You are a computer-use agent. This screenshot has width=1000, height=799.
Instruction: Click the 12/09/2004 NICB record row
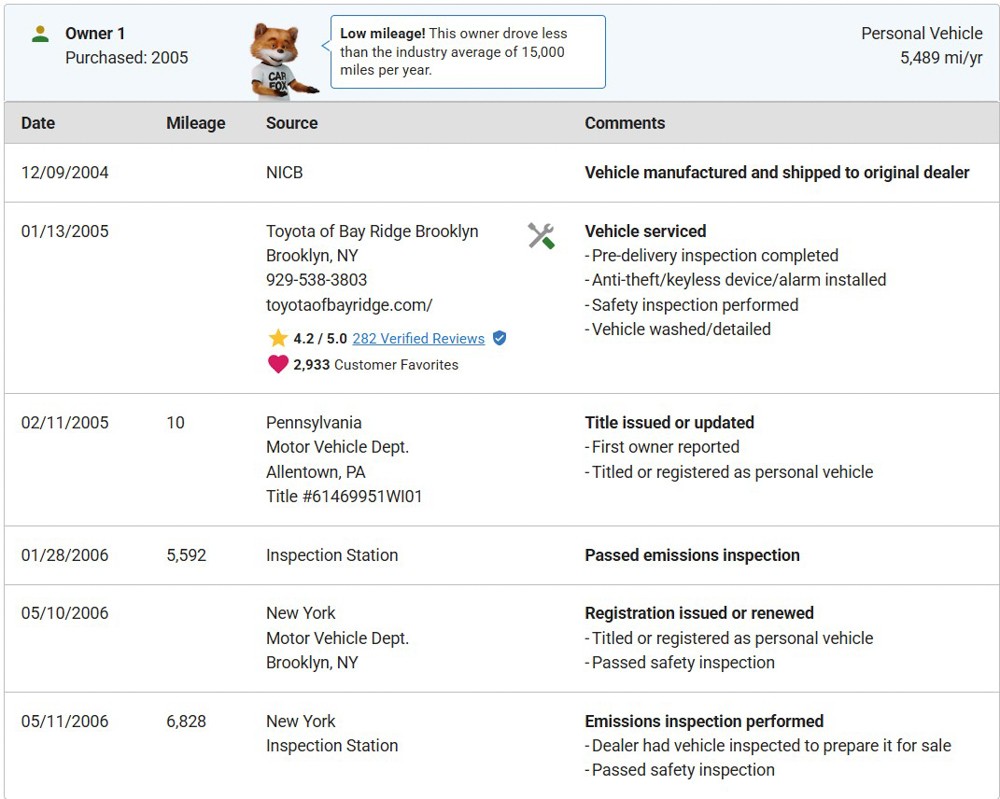click(500, 172)
